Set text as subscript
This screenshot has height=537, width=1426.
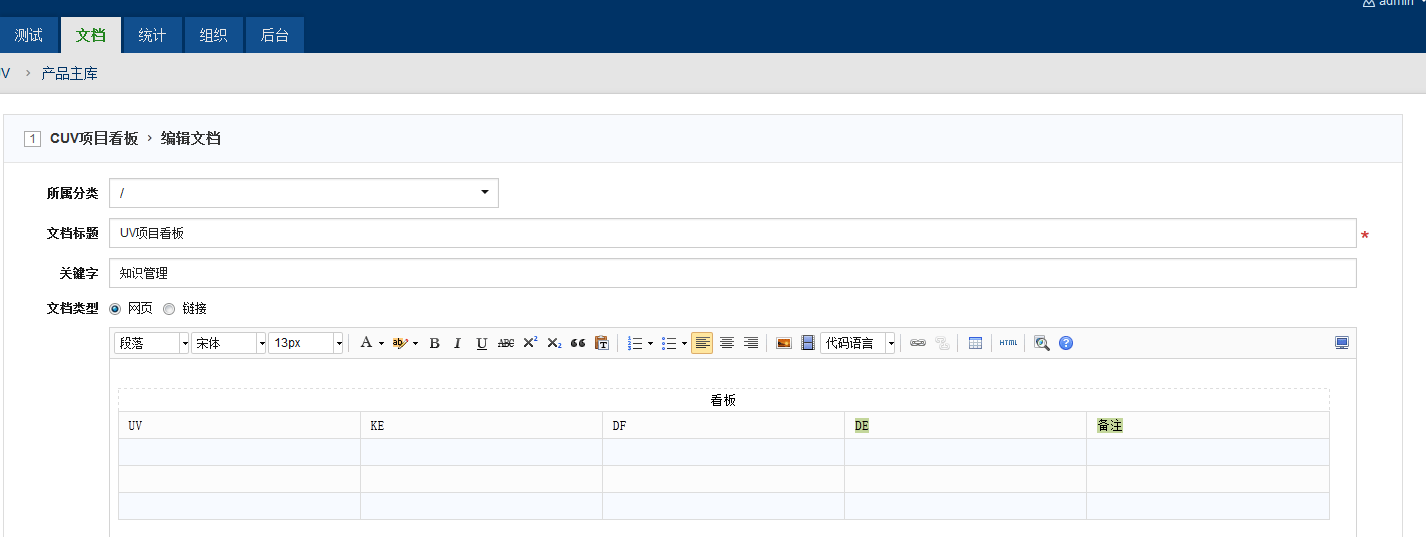(554, 343)
